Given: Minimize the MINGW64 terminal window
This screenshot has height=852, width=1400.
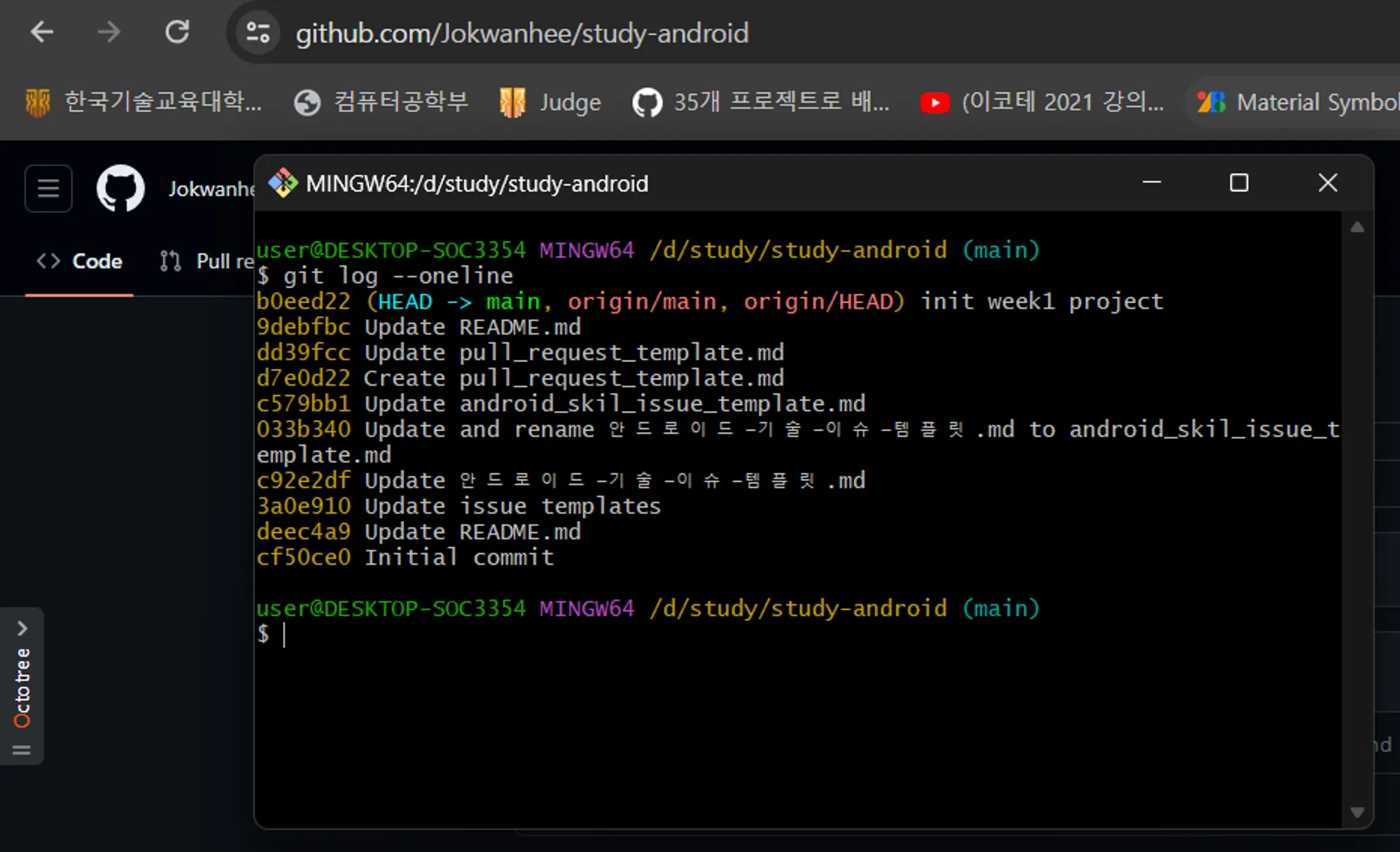Looking at the screenshot, I should (x=1151, y=183).
